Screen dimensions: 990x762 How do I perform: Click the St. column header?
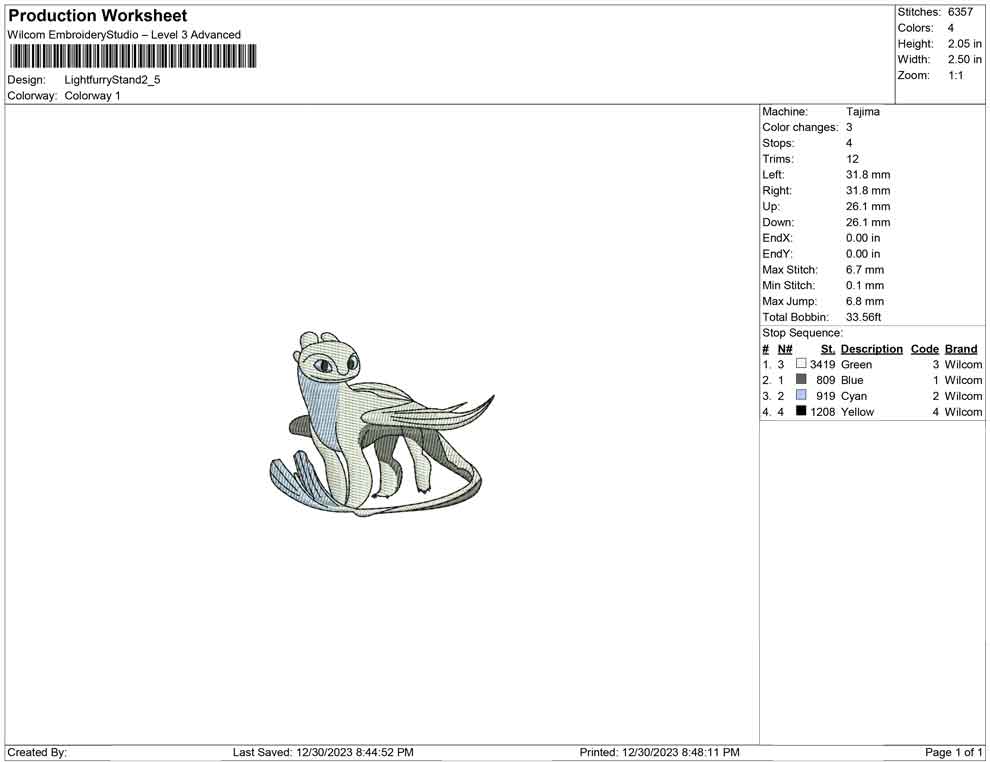tap(828, 349)
